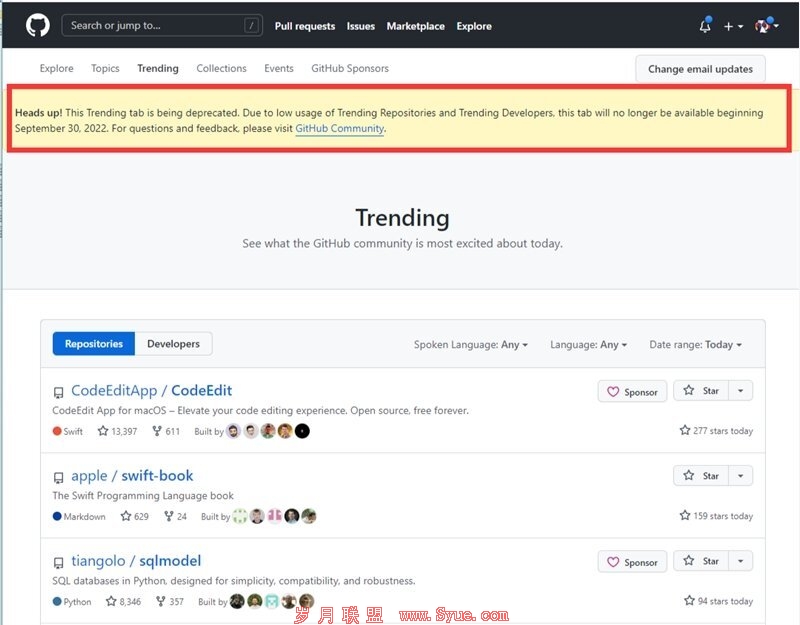Open first contributor avatar of CodeEdit
Image resolution: width=800 pixels, height=625 pixels.
click(233, 431)
